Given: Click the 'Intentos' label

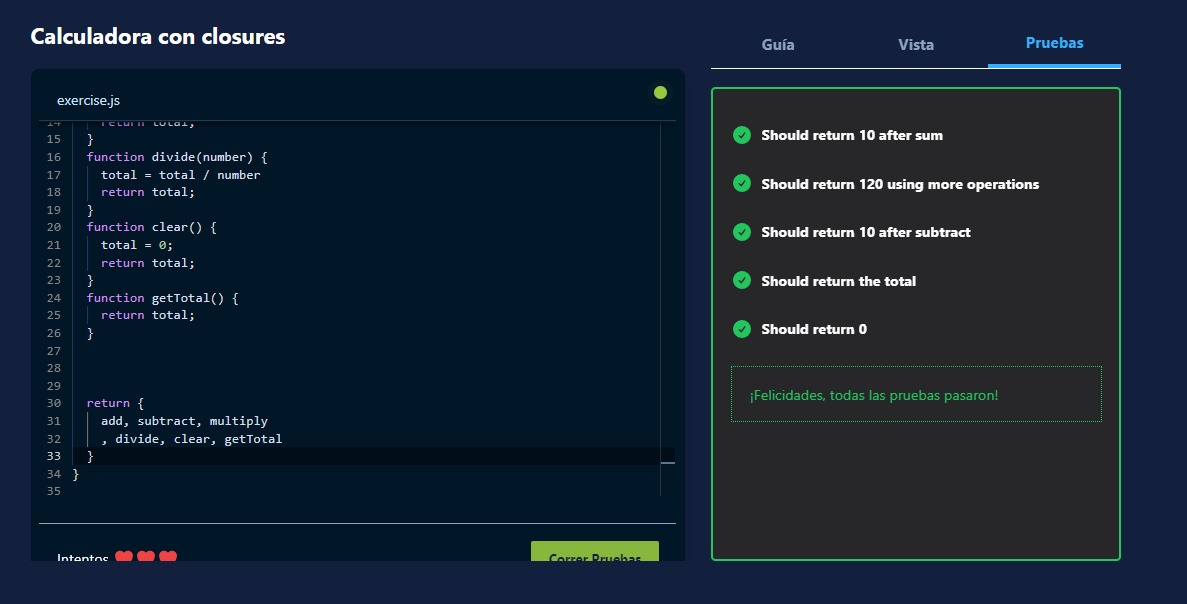Looking at the screenshot, I should pyautogui.click(x=83, y=557).
